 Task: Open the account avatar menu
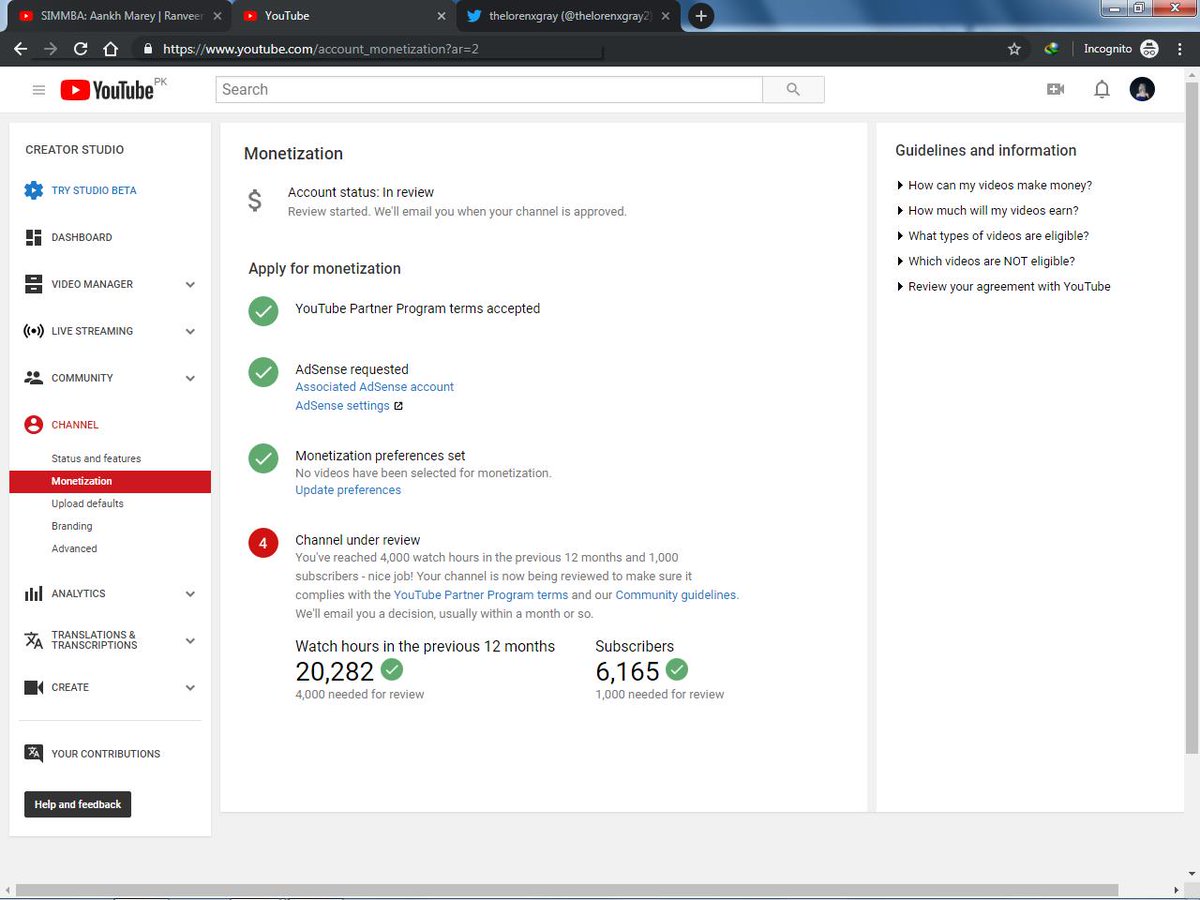[1142, 89]
